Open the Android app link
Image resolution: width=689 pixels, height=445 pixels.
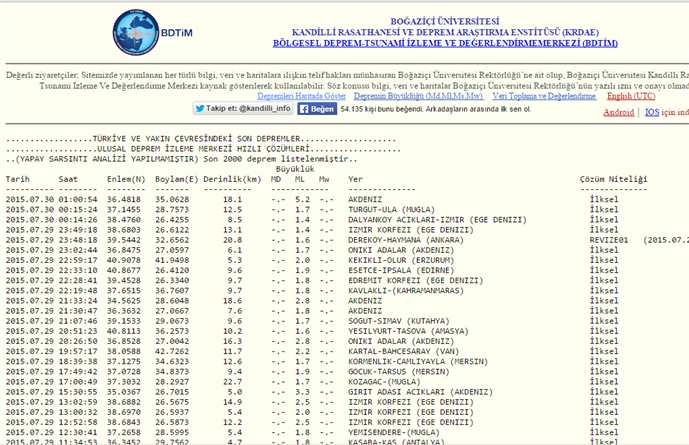tap(618, 112)
